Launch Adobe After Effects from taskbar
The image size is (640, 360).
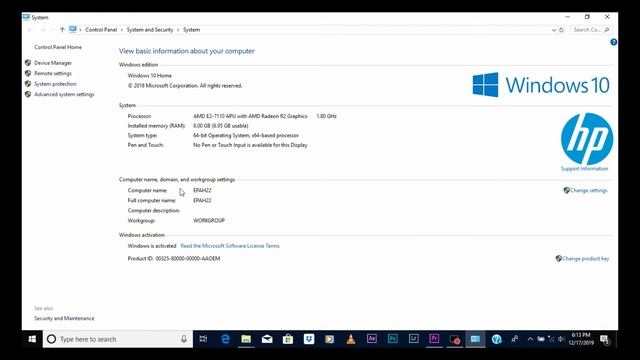(x=371, y=339)
